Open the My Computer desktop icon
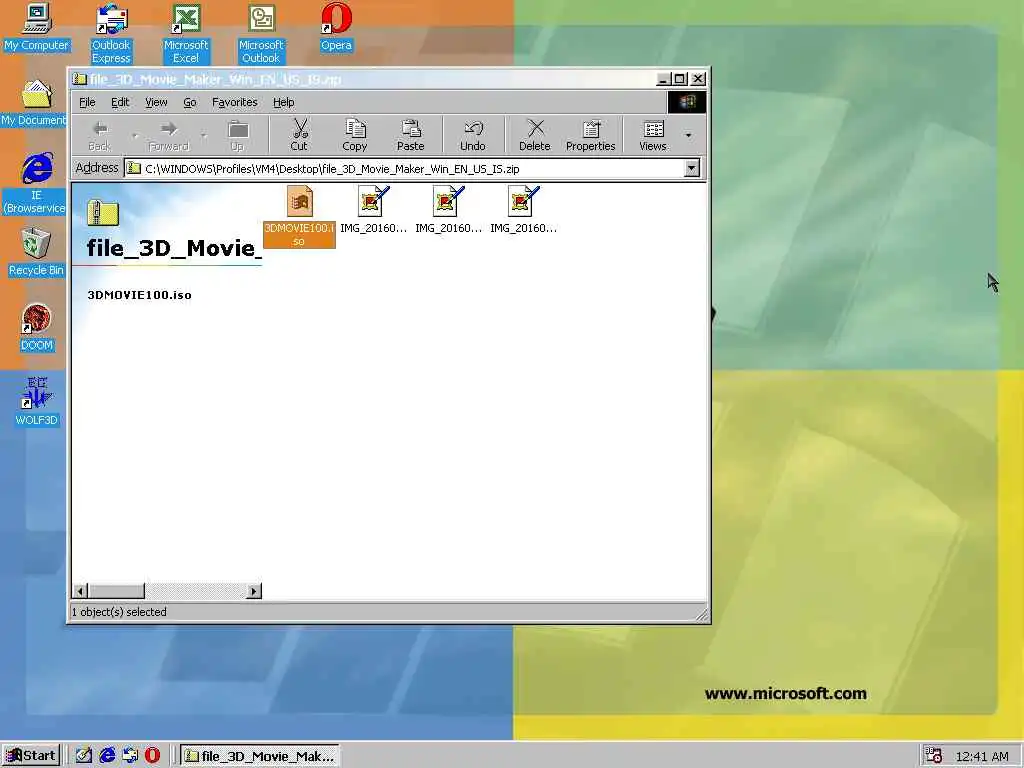This screenshot has width=1024, height=768. tap(37, 27)
